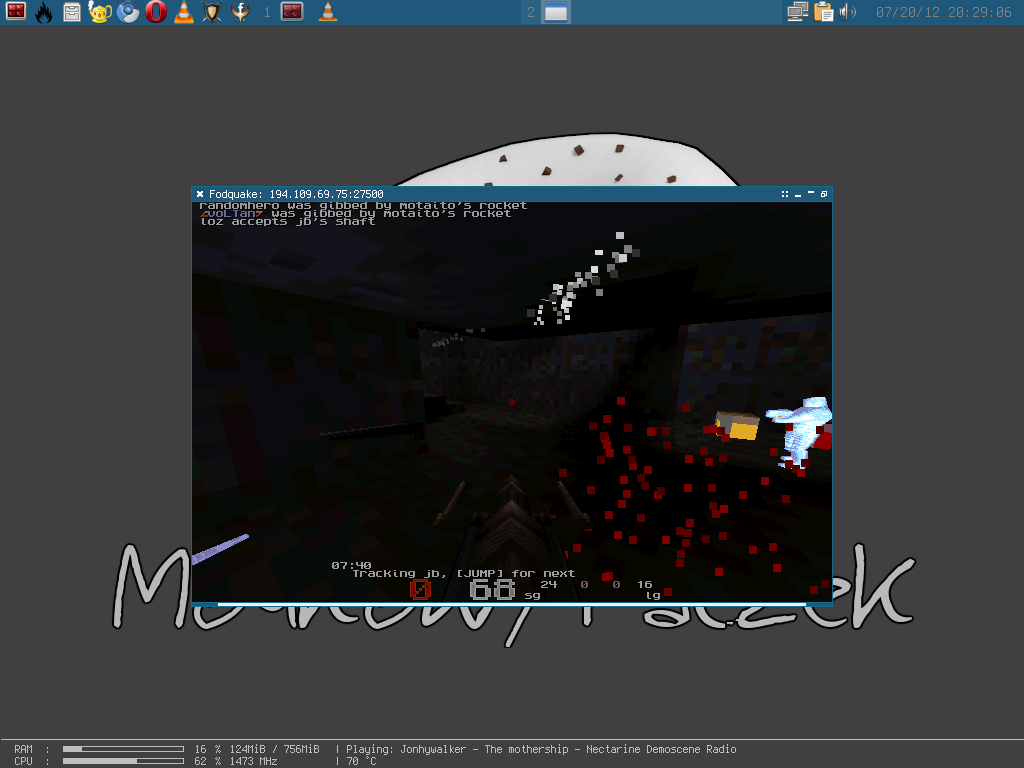The height and width of the screenshot is (768, 1024).
Task: Click the red crosshair in the game view
Action: click(x=511, y=402)
